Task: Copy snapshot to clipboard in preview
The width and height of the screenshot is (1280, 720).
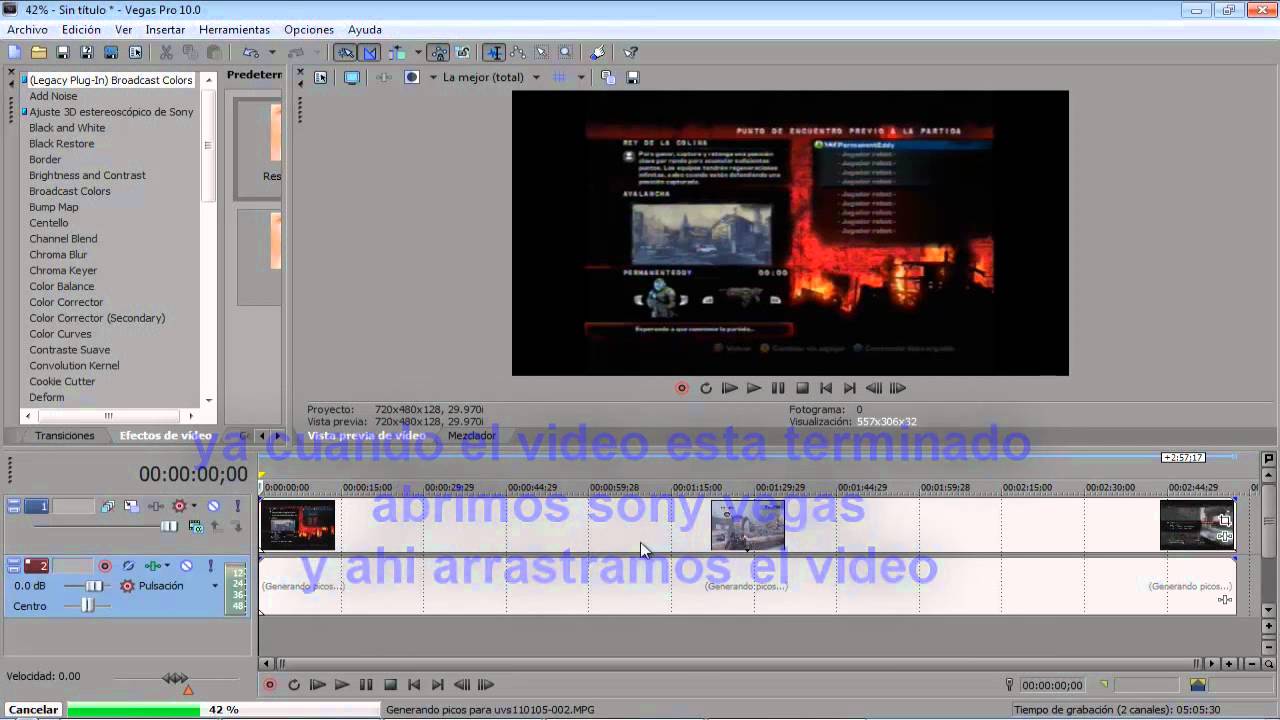Action: click(x=608, y=77)
